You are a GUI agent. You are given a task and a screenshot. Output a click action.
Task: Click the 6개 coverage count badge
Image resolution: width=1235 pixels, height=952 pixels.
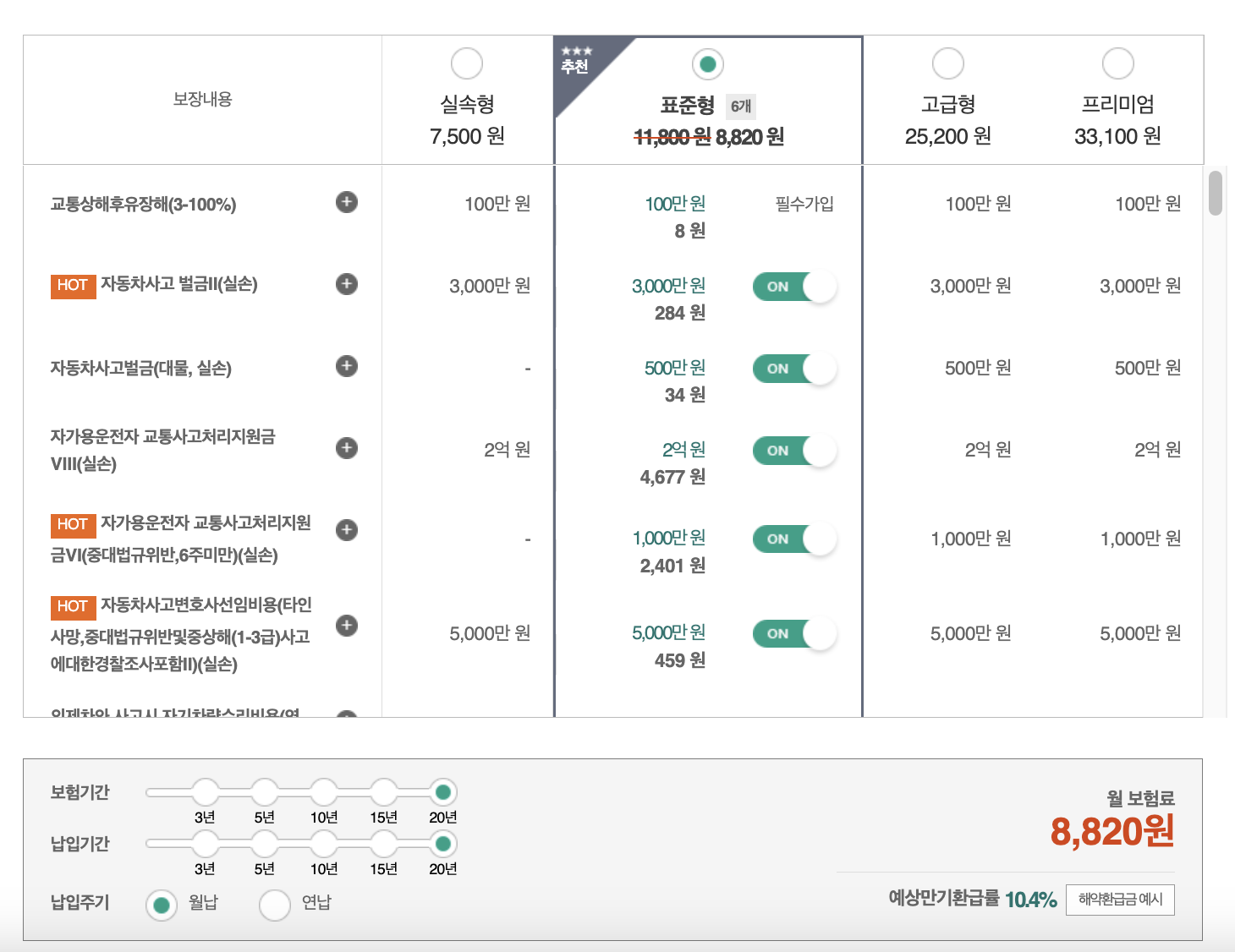[741, 106]
